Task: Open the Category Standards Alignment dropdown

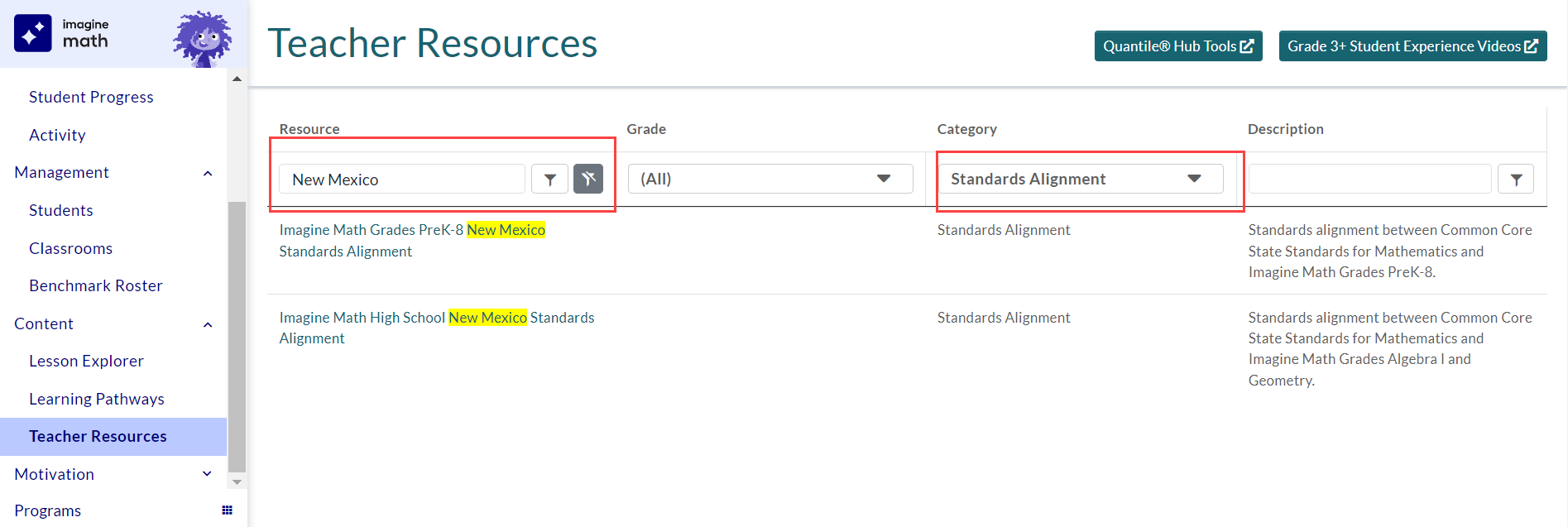Action: (x=1080, y=179)
